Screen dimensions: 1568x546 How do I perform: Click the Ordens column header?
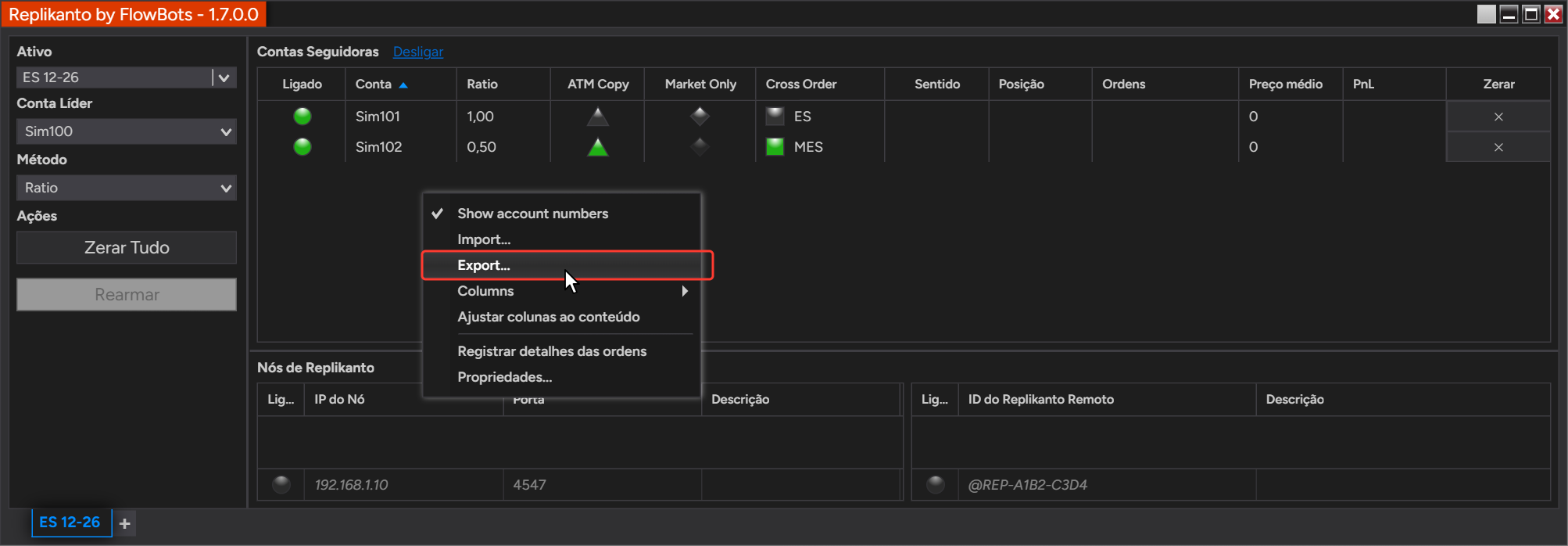pos(1165,84)
